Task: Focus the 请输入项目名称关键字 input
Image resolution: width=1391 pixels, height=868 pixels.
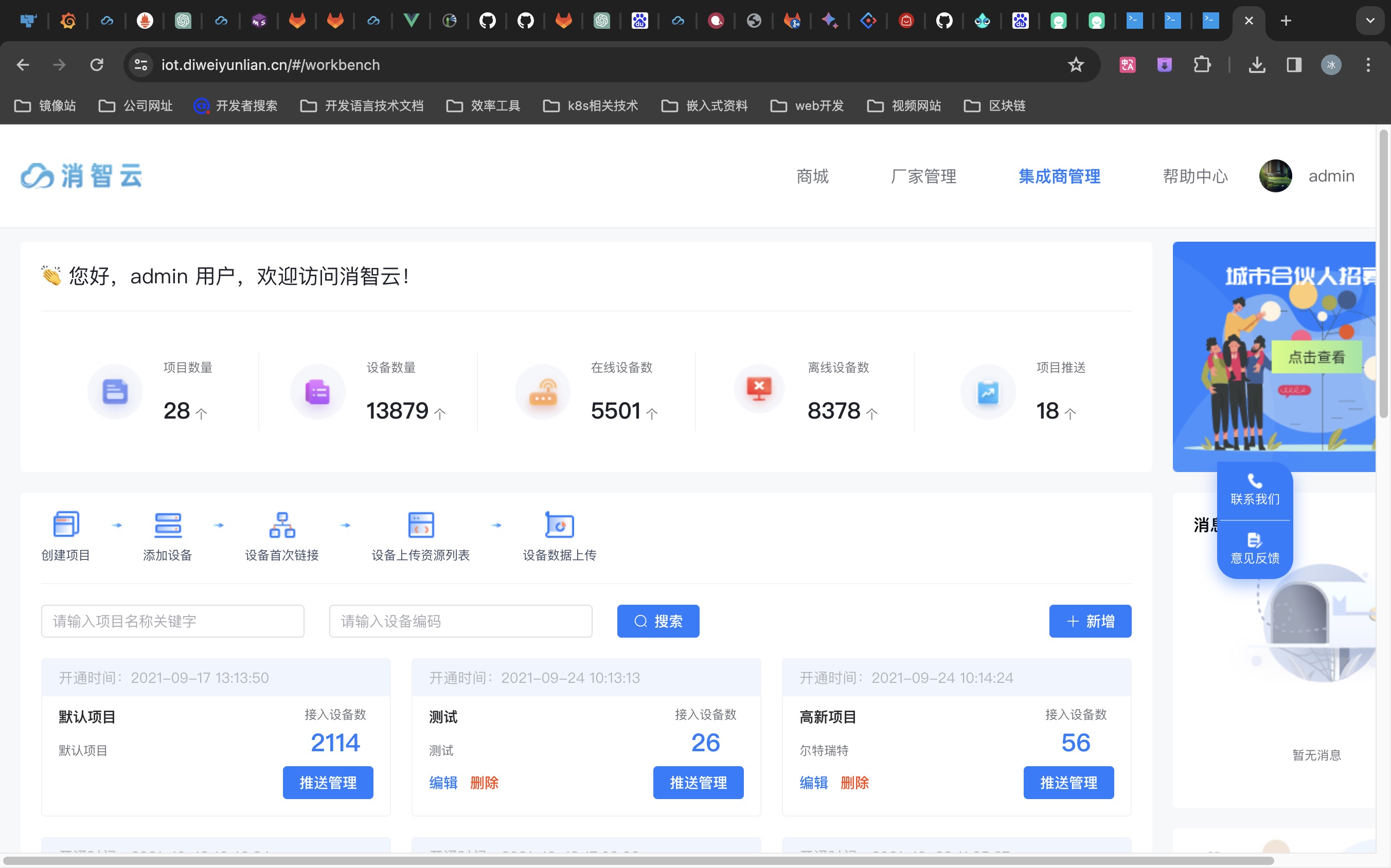Action: click(x=172, y=621)
